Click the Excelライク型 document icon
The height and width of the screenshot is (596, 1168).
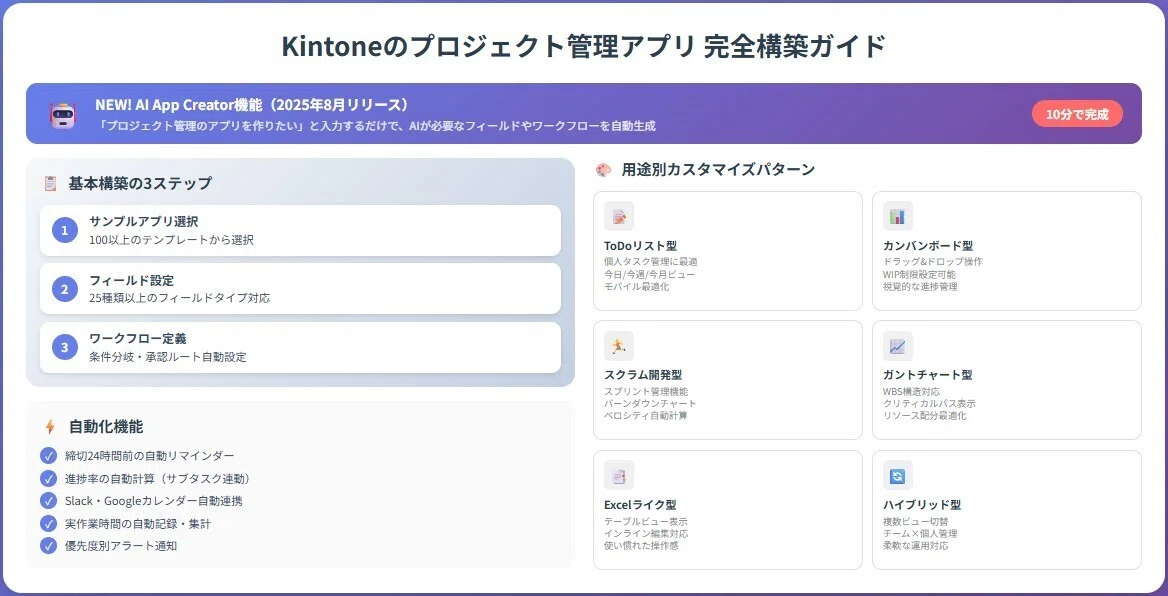[619, 475]
